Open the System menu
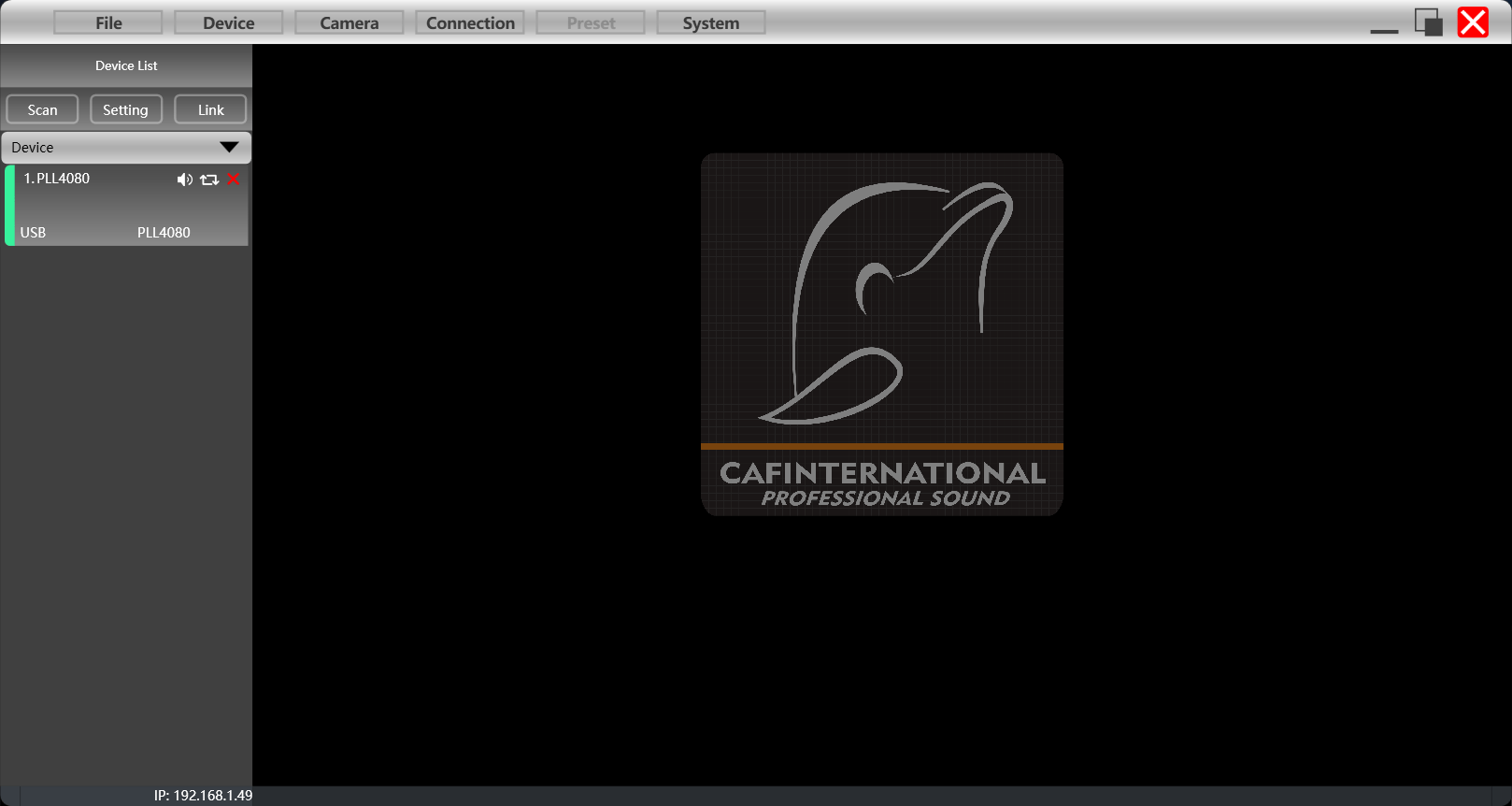 [710, 23]
